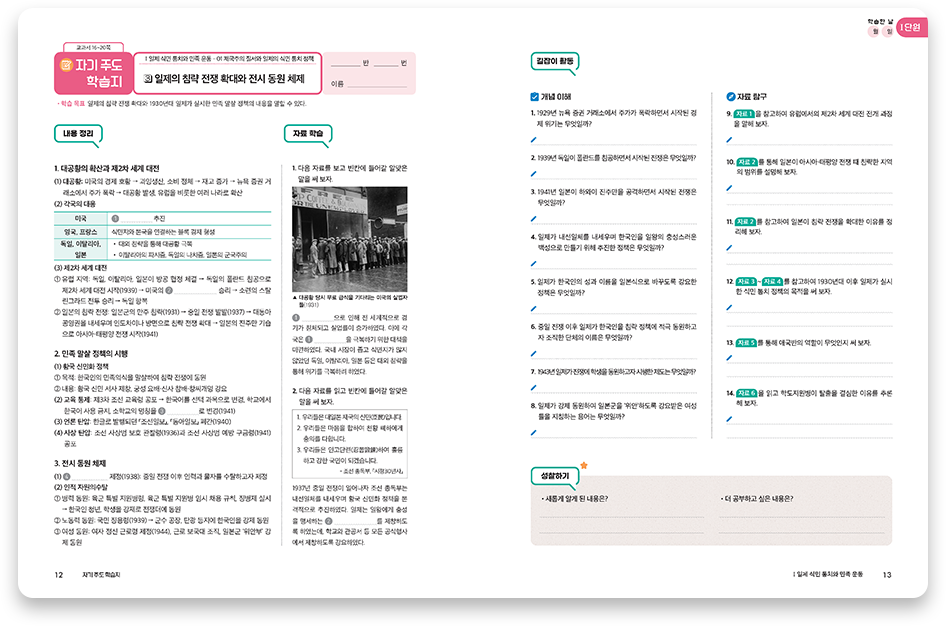Click the black-and-white breadline photograph
Screen dimensions: 946x626
coord(350,239)
